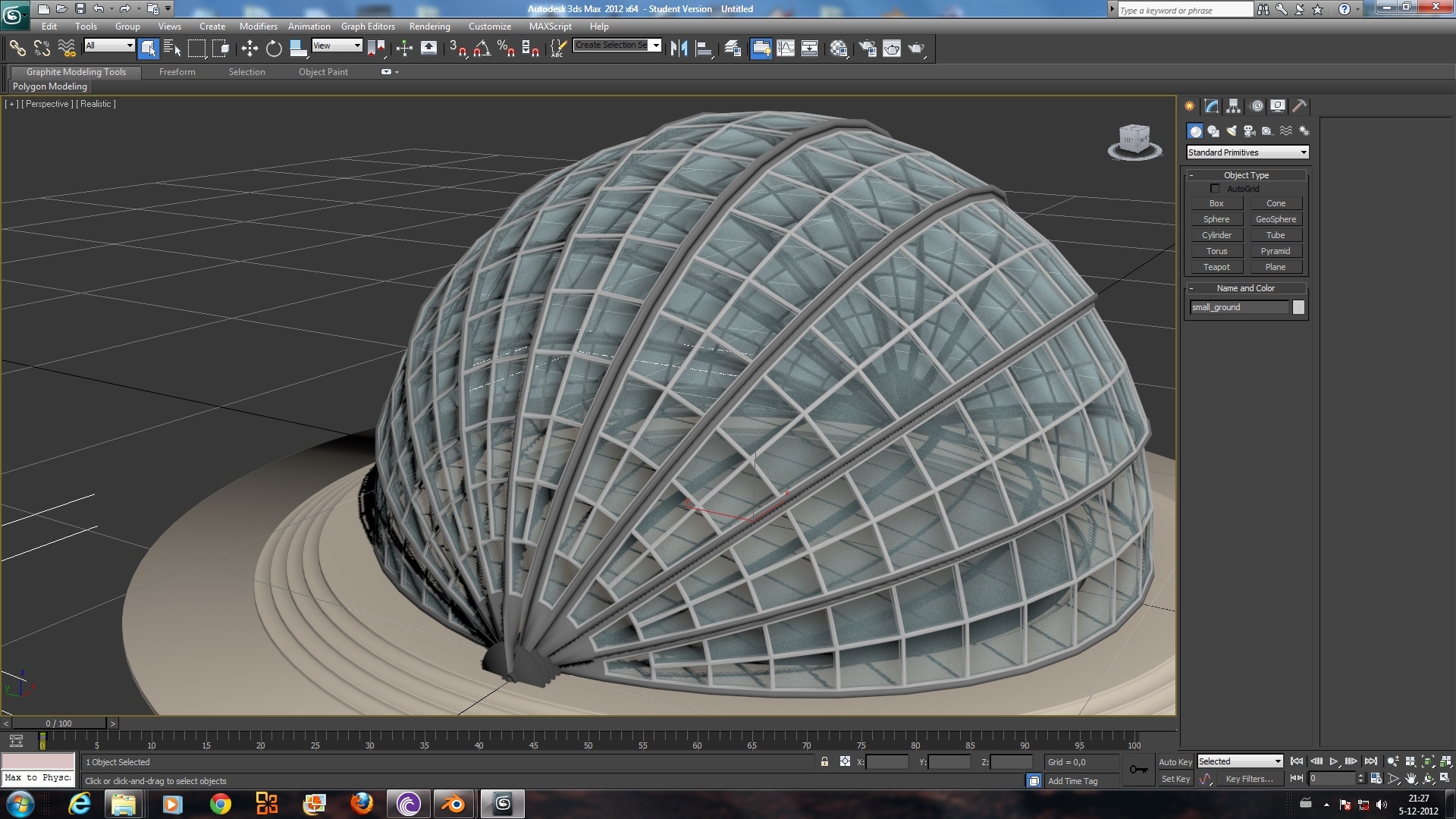
Task: Enable the AutoGrid checkbox
Action: (1216, 189)
